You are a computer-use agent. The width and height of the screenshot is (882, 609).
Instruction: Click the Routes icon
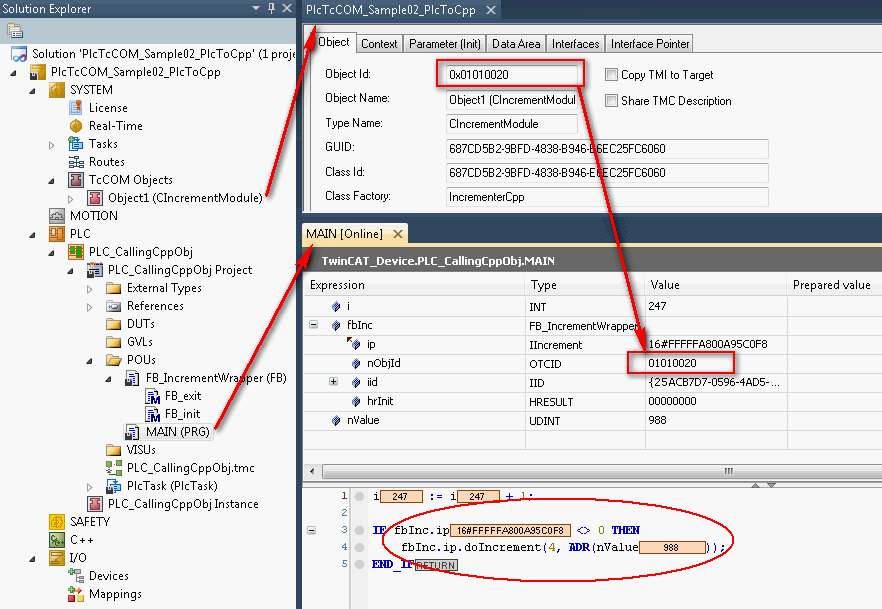75,162
